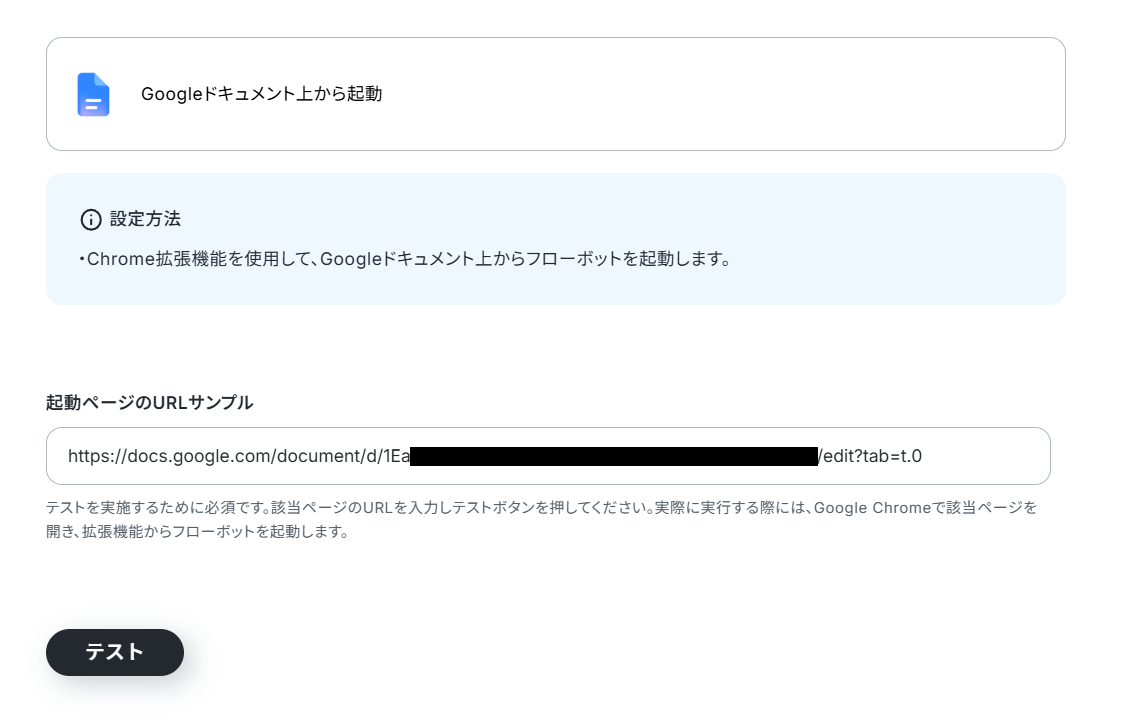Focus the sample URL input field
1124x724 pixels.
[548, 456]
